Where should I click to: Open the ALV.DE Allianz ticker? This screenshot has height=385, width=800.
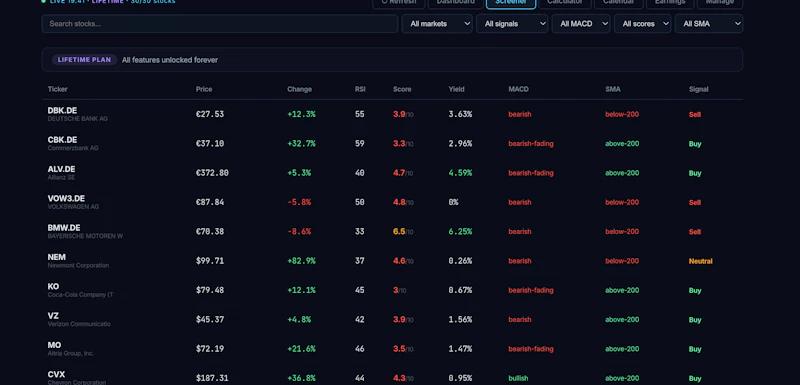click(61, 169)
